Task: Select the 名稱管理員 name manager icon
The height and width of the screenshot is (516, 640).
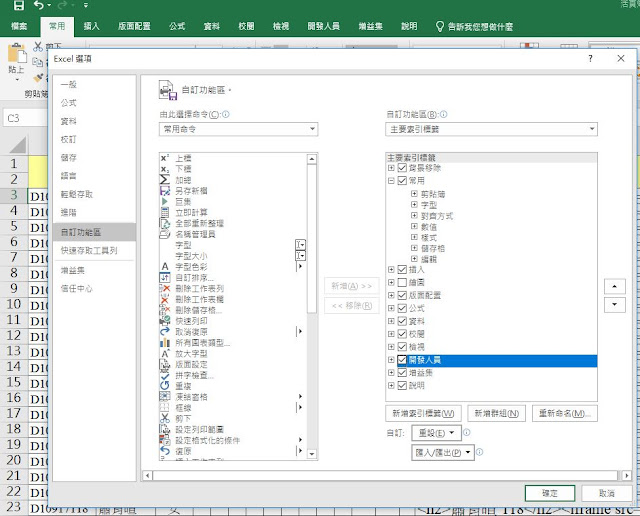Action: coord(164,234)
